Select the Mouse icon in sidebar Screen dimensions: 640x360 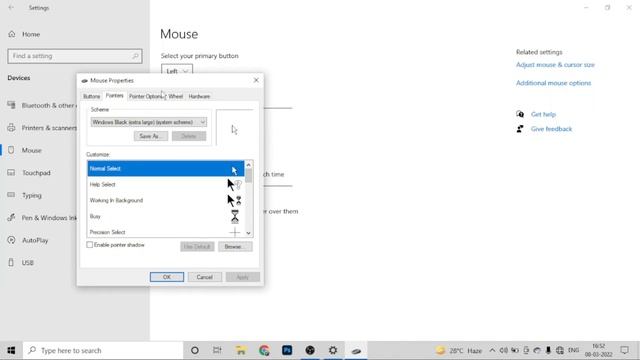click(11, 150)
